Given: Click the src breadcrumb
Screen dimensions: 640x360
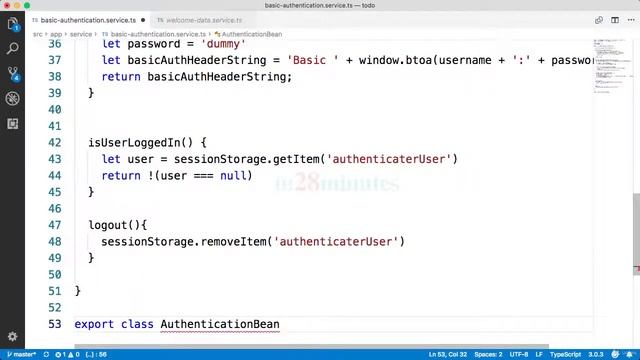Looking at the screenshot, I should (38, 34).
